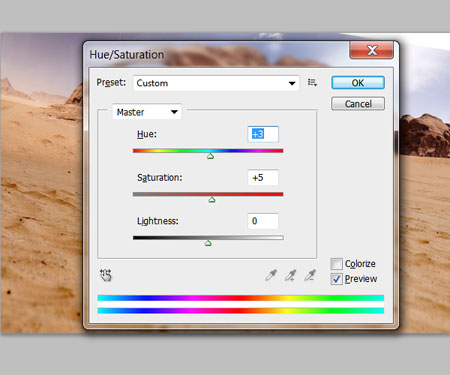Select the plain eyedropper tool
Image resolution: width=450 pixels, height=375 pixels.
pos(271,275)
